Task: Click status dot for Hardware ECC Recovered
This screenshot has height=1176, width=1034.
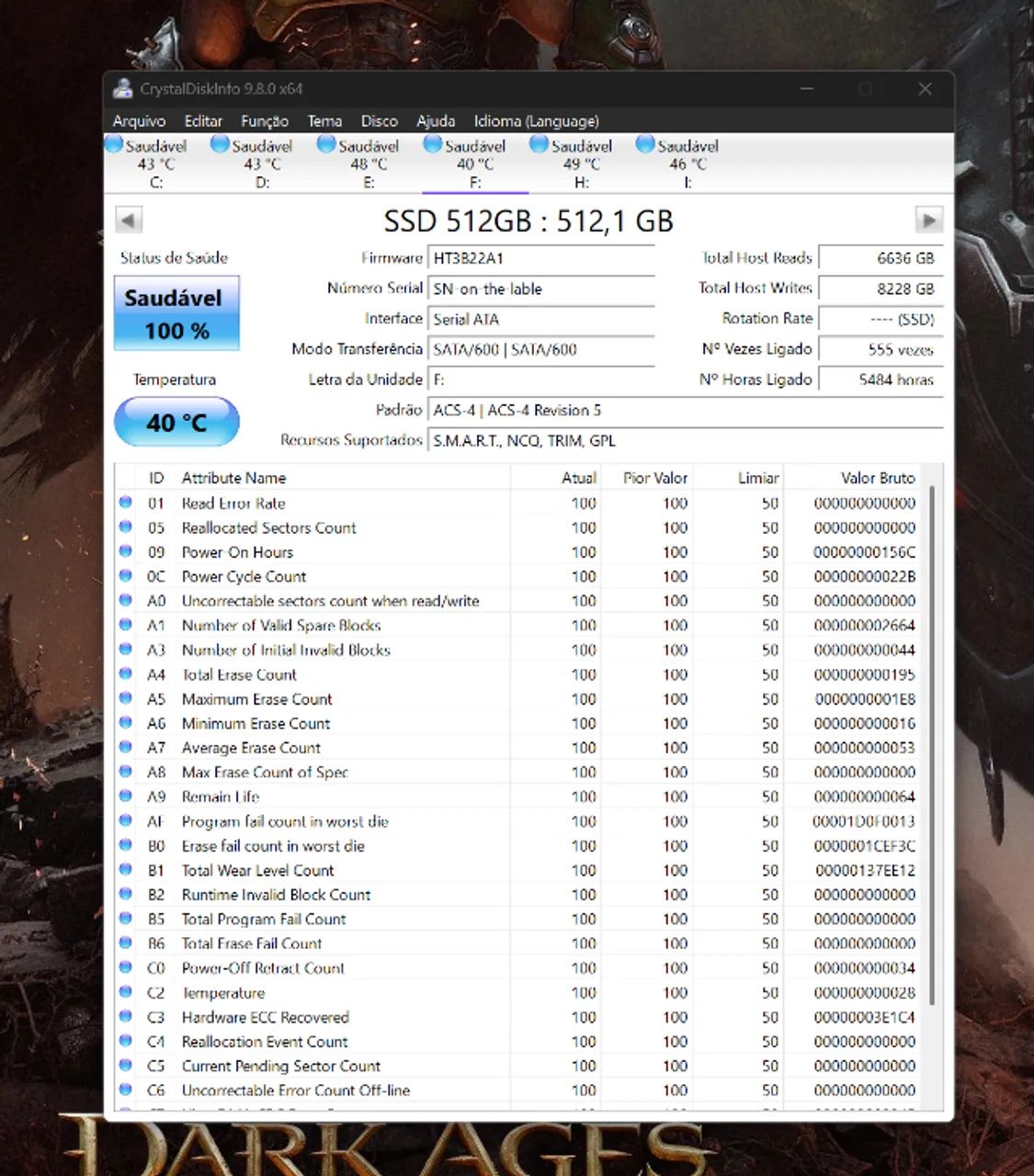Action: coord(126,1016)
